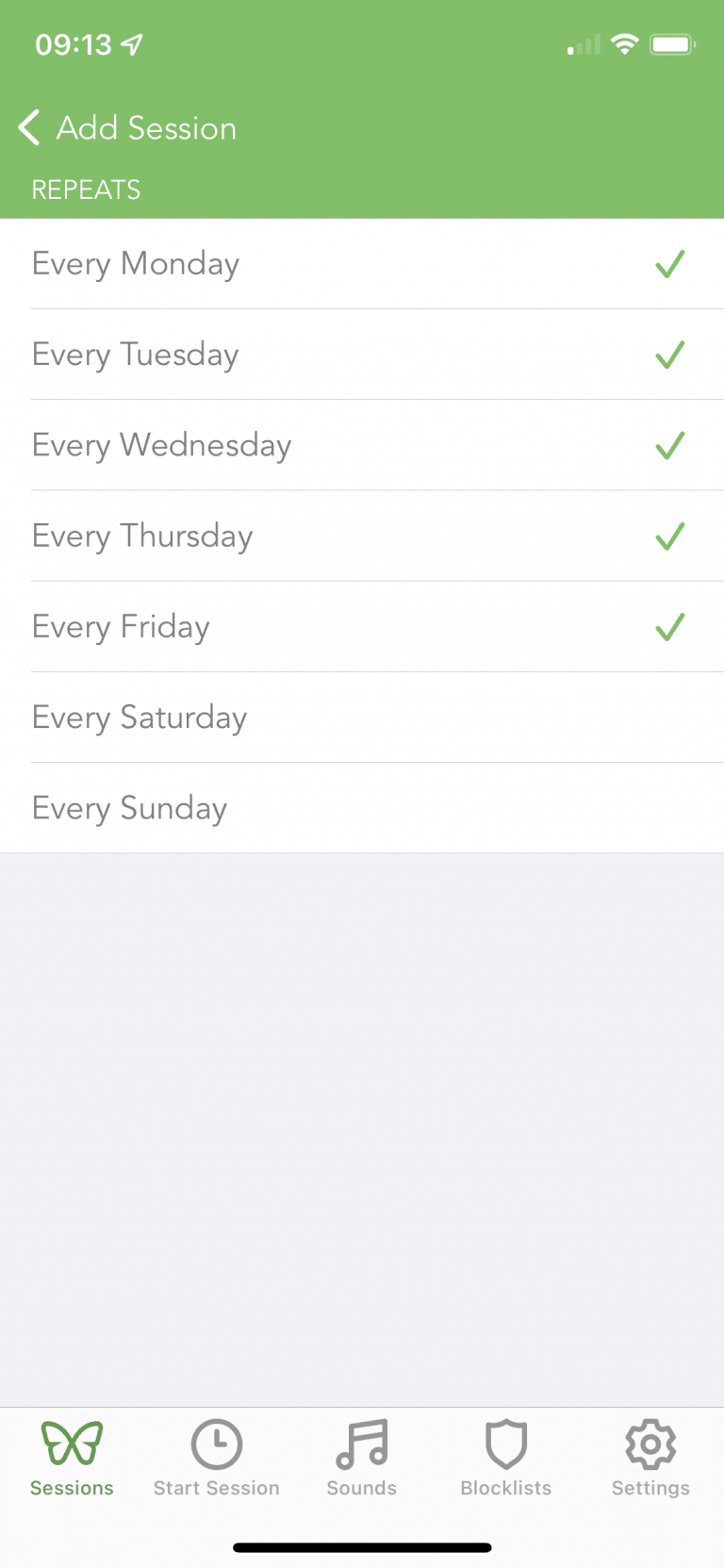Go back via Add Session title
The height and width of the screenshot is (1568, 724).
pos(147,128)
